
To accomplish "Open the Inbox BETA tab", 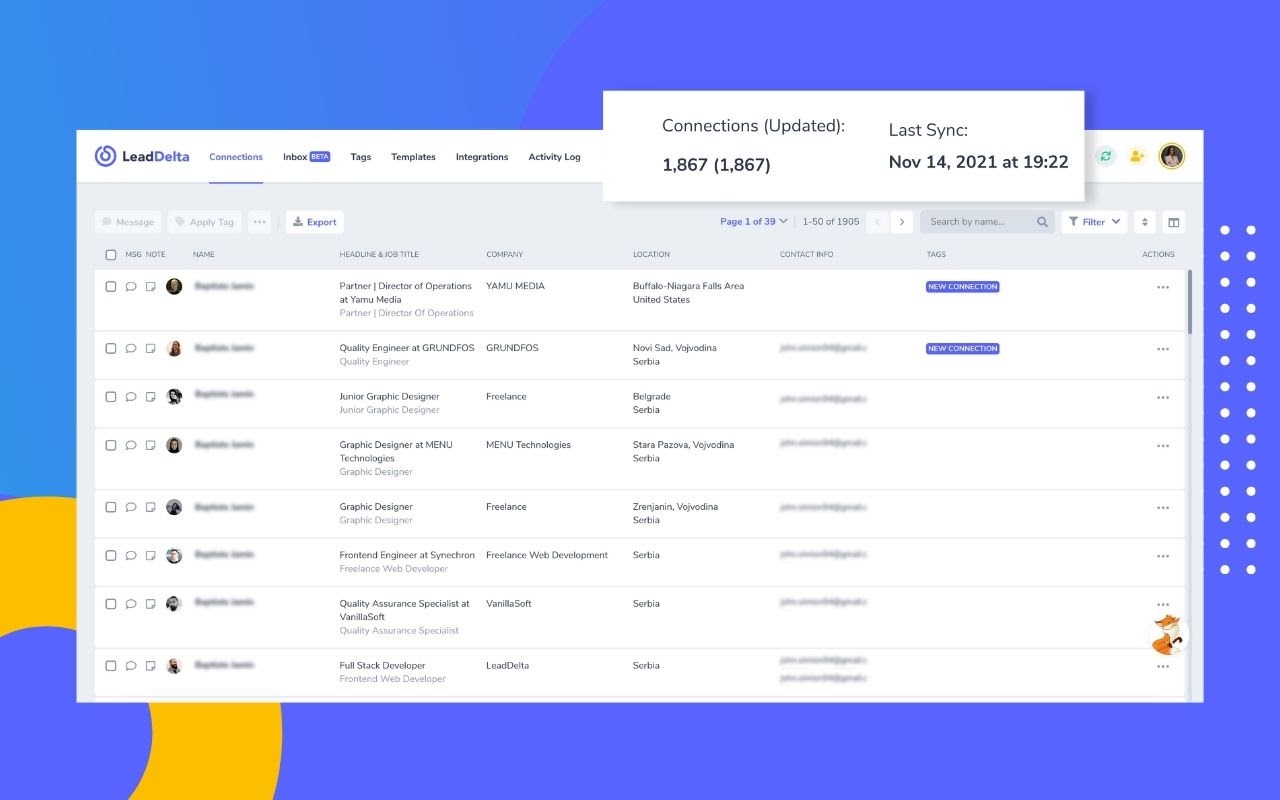I will [306, 157].
